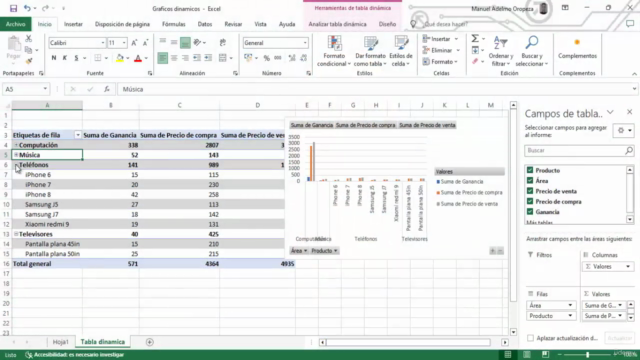Apply bold formatting with N button
The width and height of the screenshot is (640, 360).
tap(53, 58)
